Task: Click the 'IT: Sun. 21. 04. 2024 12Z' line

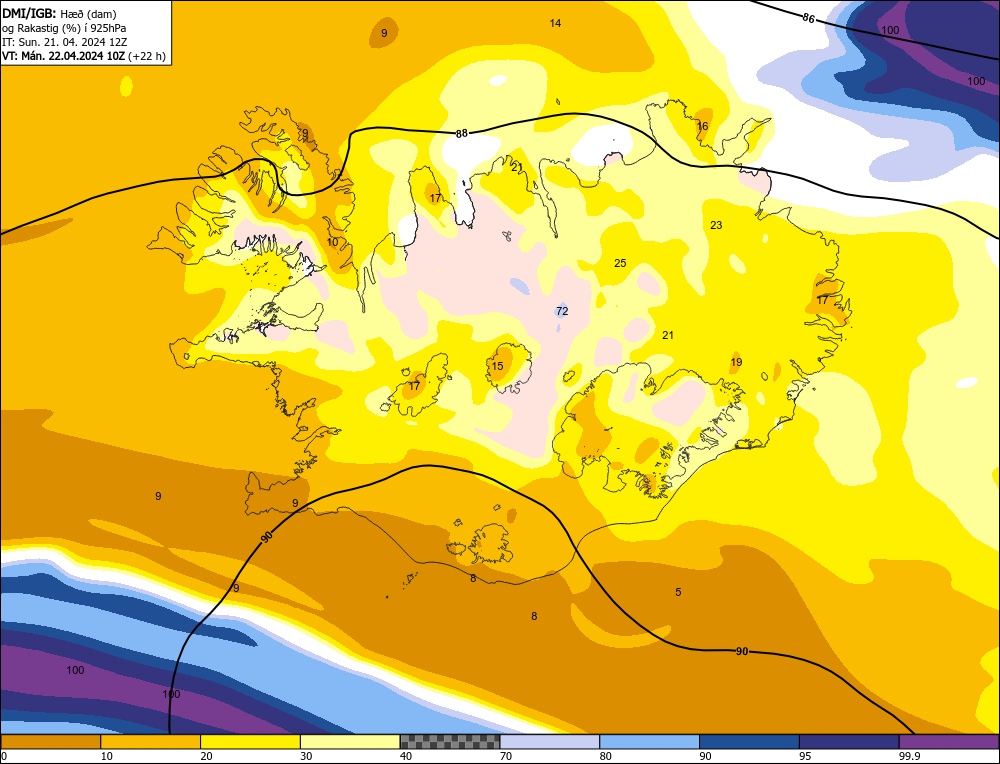Action: tap(64, 42)
